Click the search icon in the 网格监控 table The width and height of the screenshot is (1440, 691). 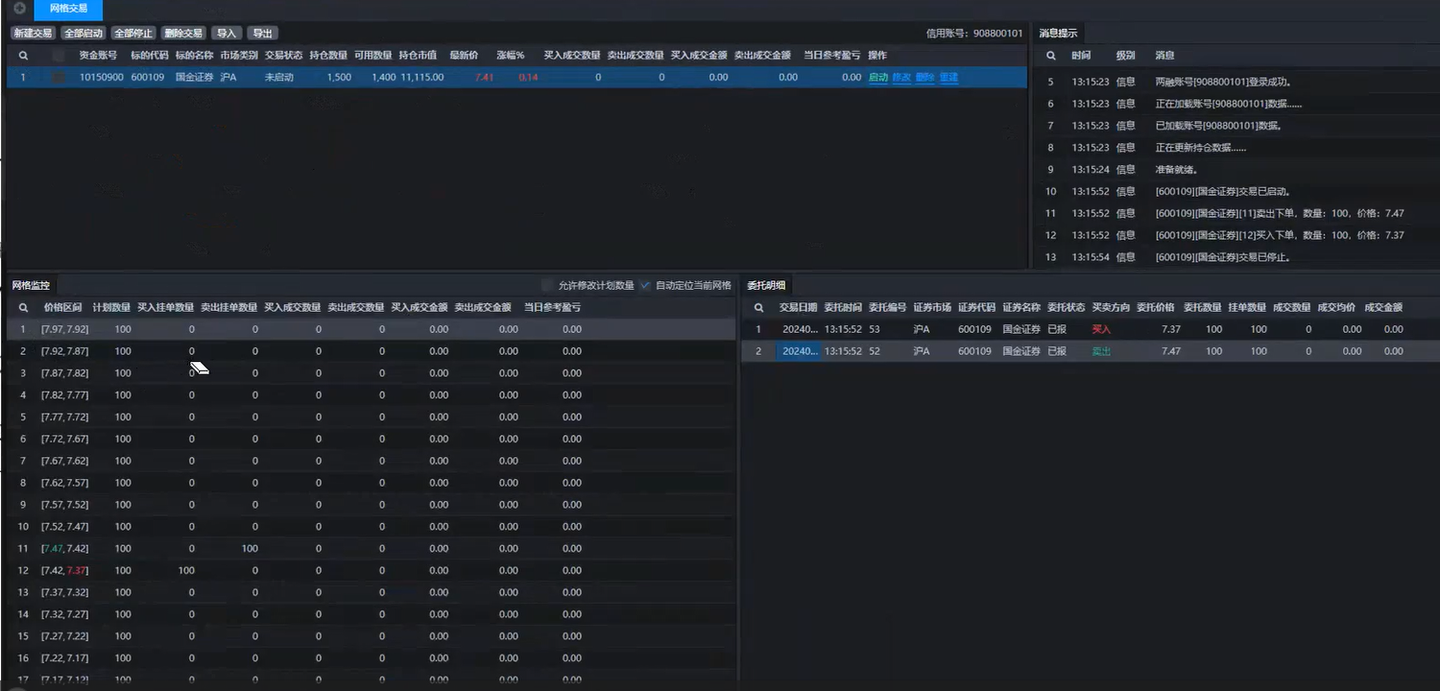23,308
